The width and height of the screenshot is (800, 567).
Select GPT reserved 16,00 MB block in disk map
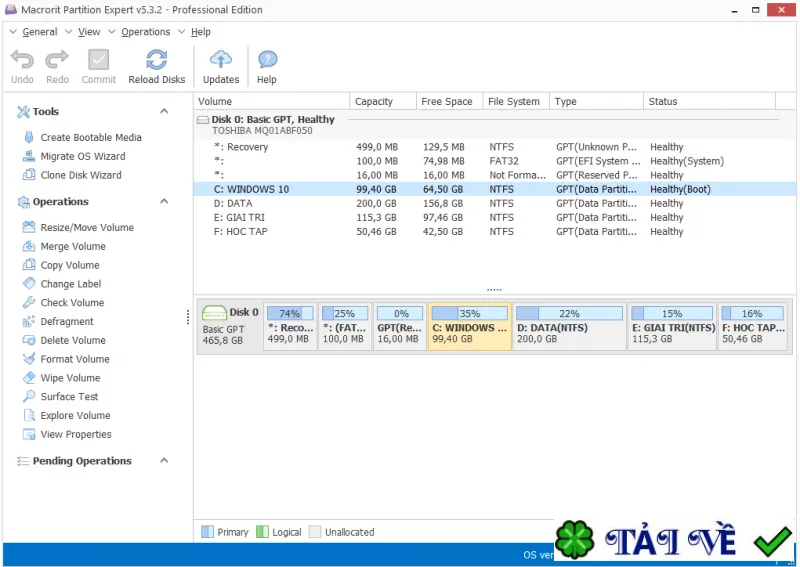(400, 326)
